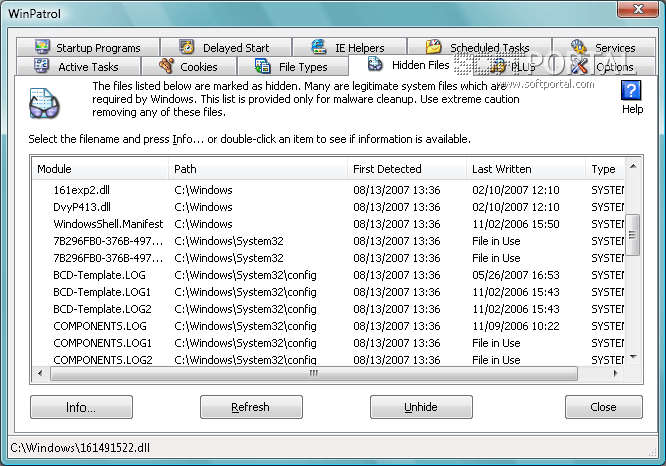Viewport: 666px width, 466px height.
Task: Click the horizontal scrollbar left arrow
Action: (40, 373)
